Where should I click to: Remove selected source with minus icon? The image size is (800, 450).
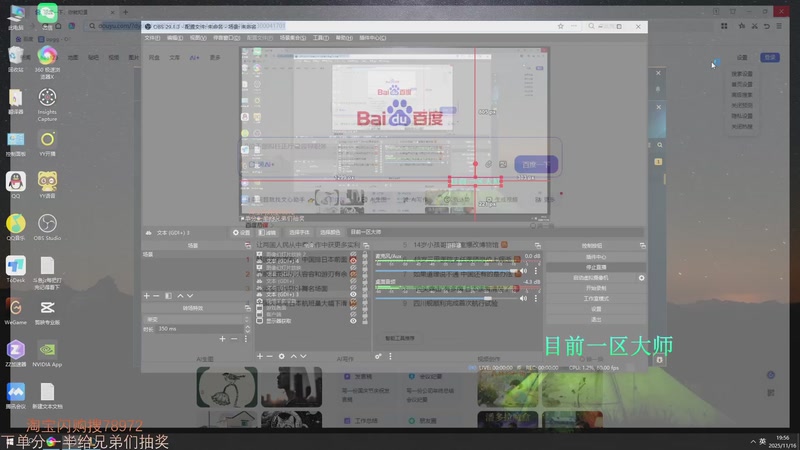point(269,356)
